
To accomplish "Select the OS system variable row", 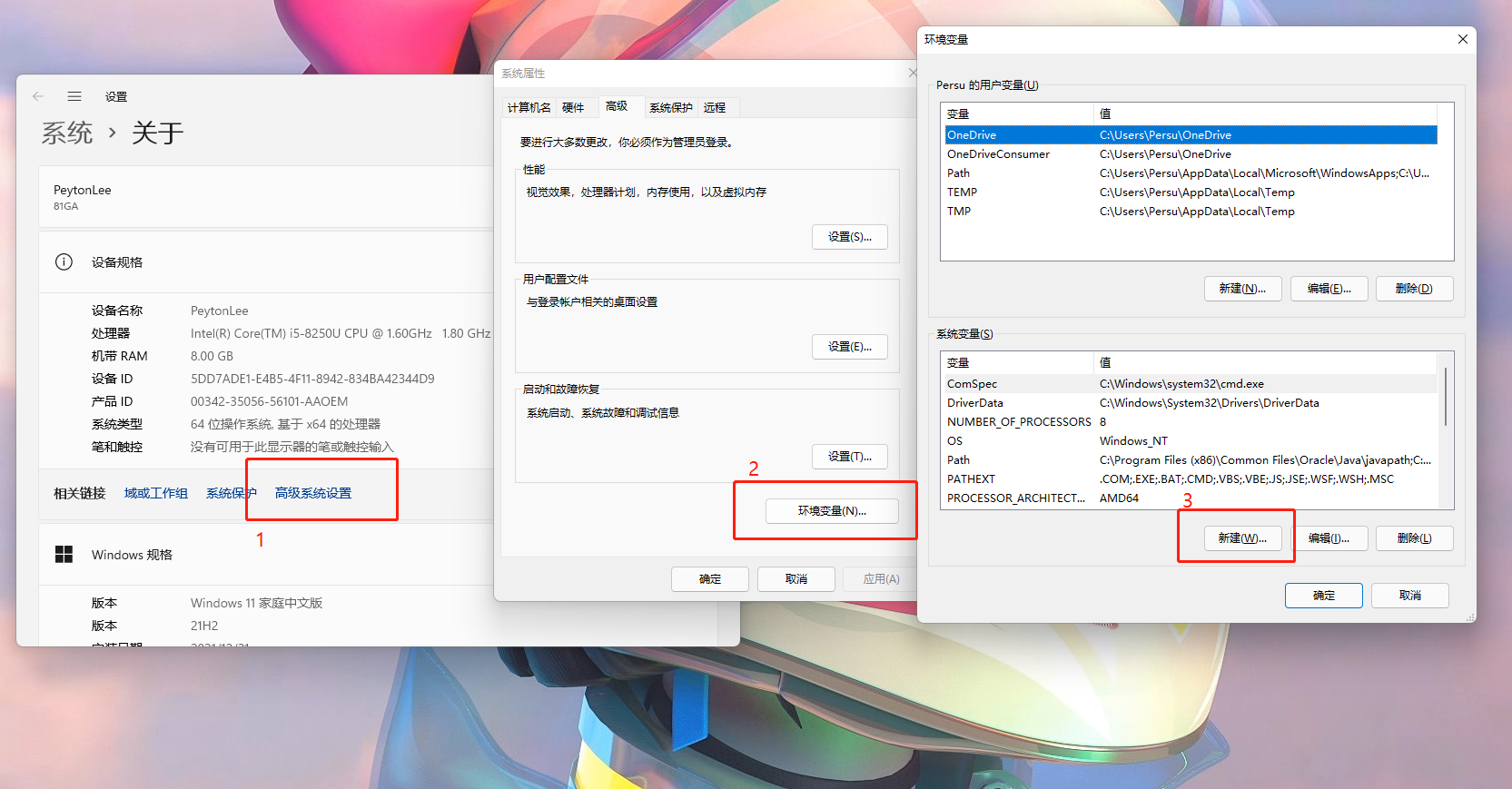I will [1191, 441].
